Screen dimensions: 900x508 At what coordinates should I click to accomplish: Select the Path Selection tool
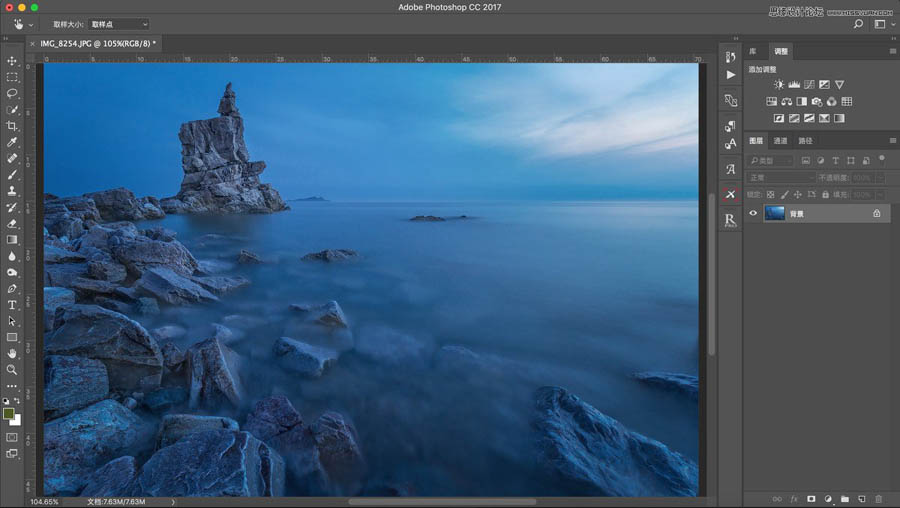(11, 321)
